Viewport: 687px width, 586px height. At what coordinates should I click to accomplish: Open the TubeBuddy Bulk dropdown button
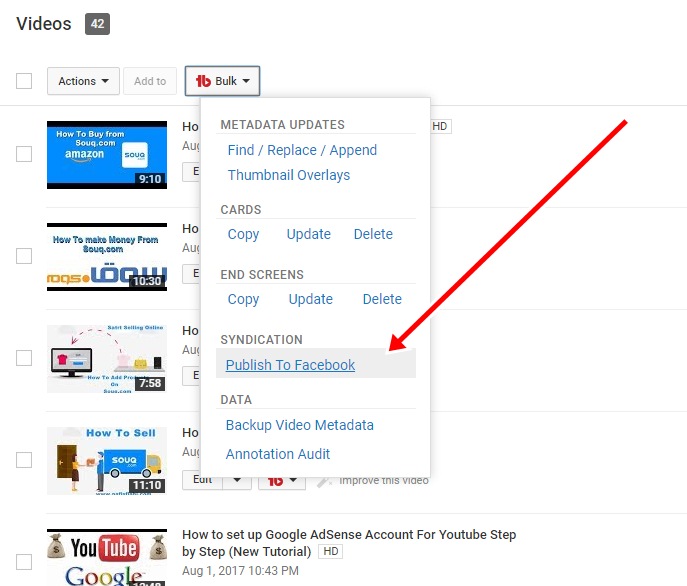222,81
